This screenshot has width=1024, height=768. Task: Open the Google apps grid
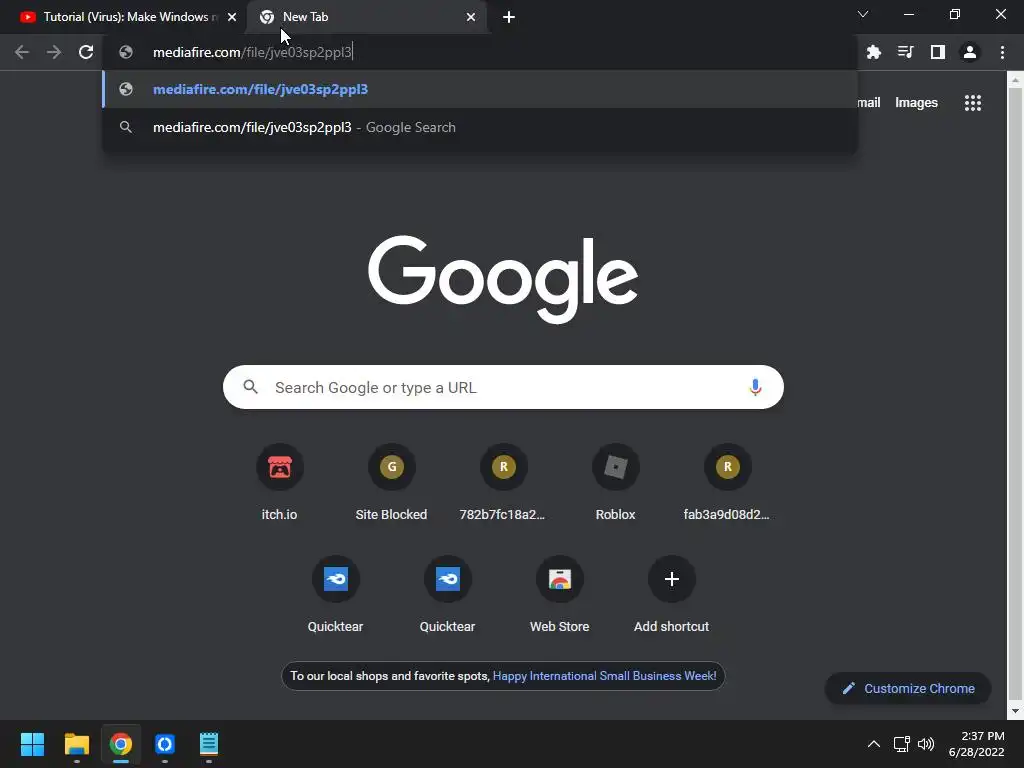973,103
